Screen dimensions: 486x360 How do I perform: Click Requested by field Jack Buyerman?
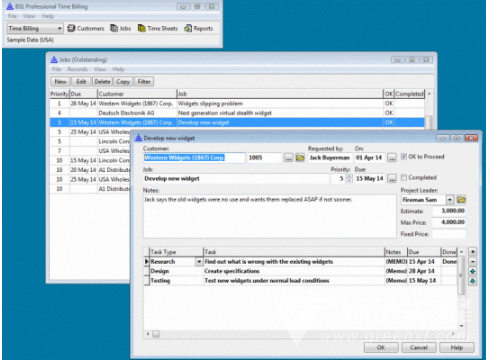click(x=330, y=158)
